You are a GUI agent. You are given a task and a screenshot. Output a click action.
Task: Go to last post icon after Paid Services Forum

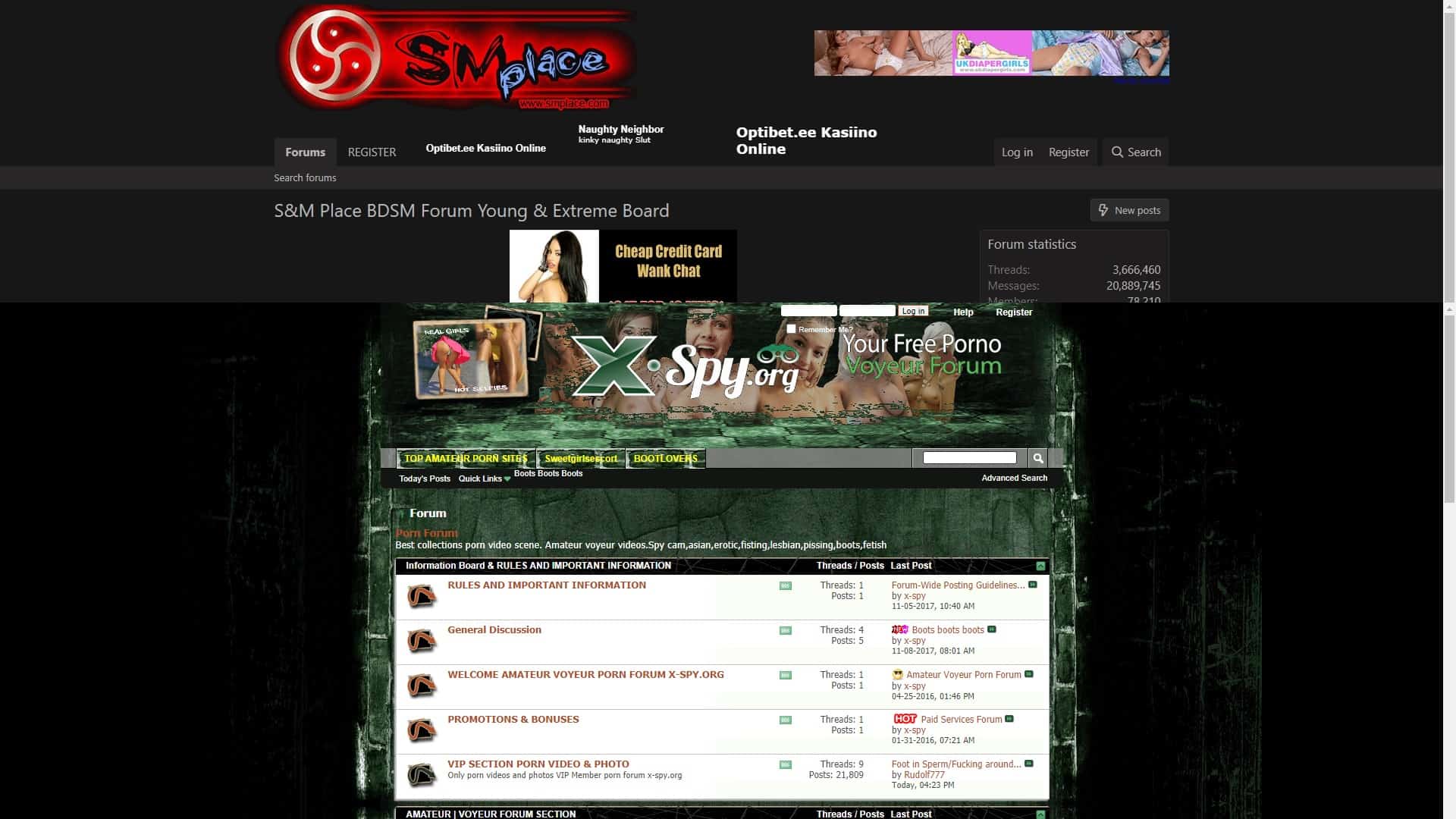(x=1009, y=719)
